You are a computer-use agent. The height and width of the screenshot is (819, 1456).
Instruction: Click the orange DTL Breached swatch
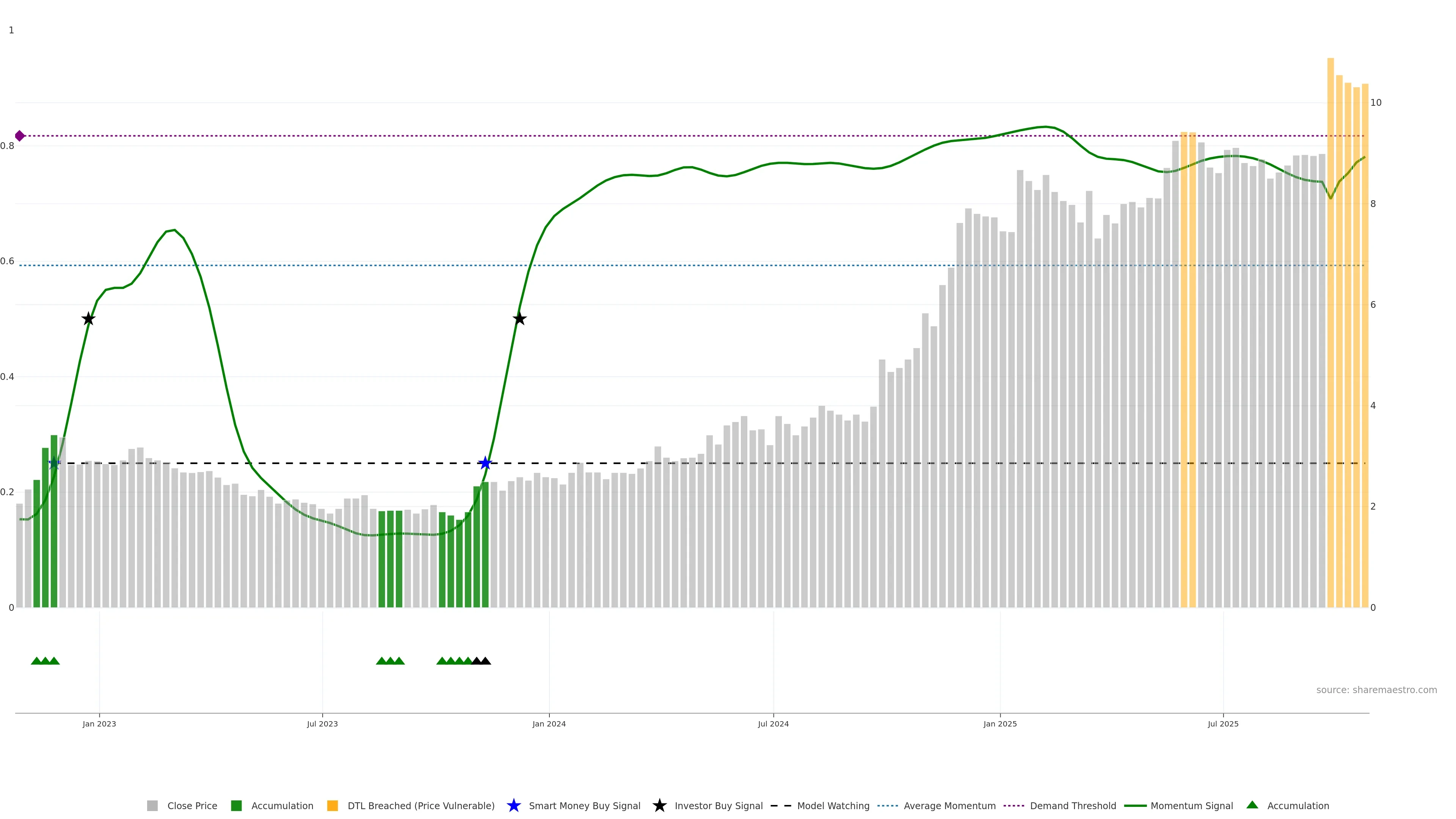click(333, 806)
